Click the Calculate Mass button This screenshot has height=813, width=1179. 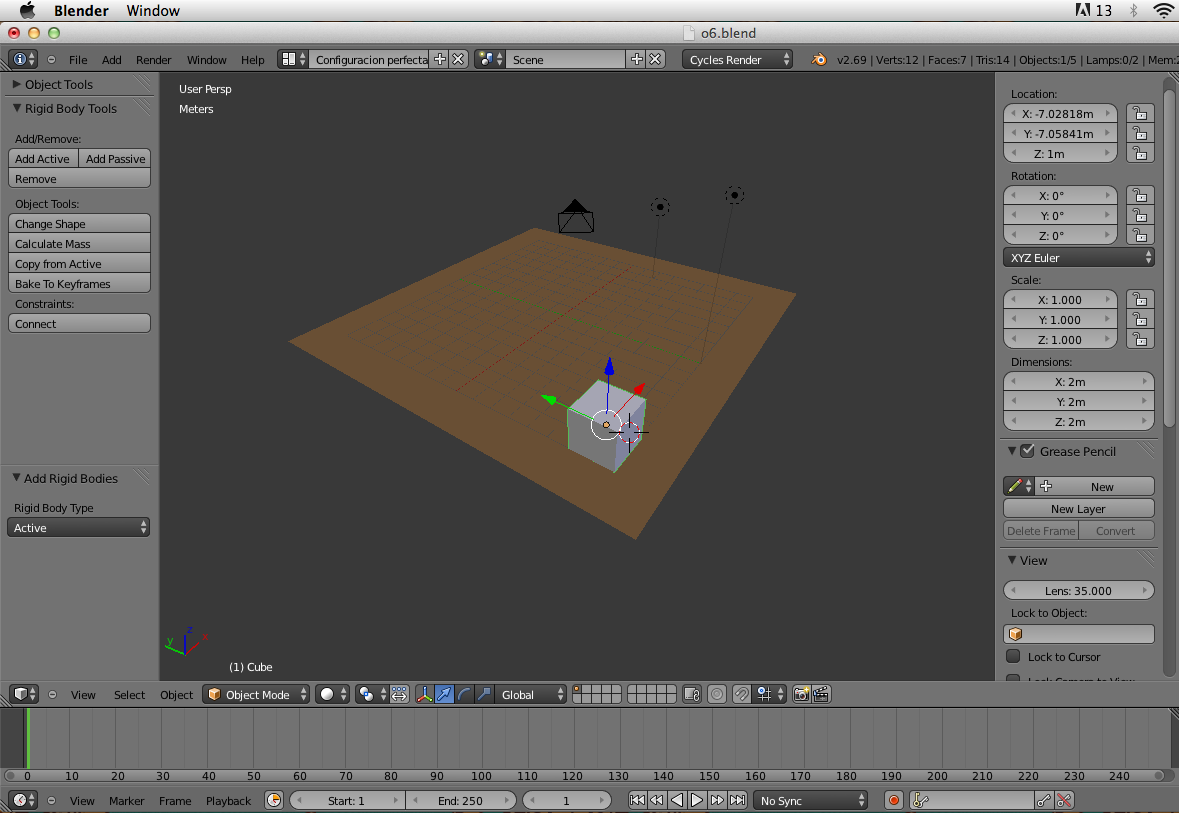point(79,243)
